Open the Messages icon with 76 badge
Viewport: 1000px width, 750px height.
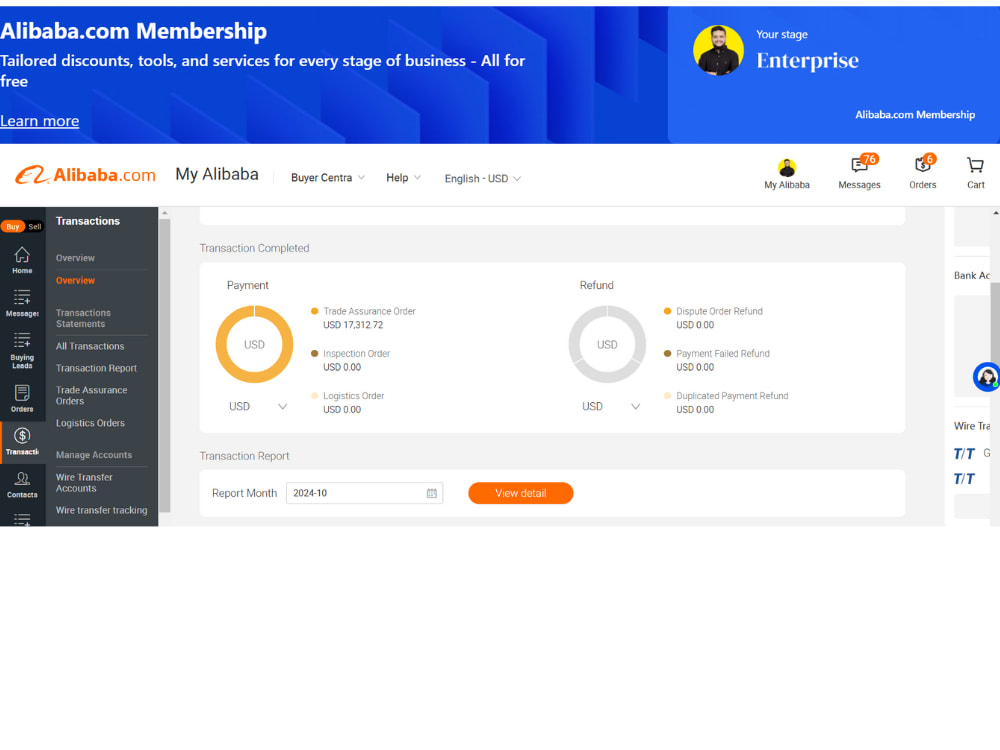click(x=859, y=172)
